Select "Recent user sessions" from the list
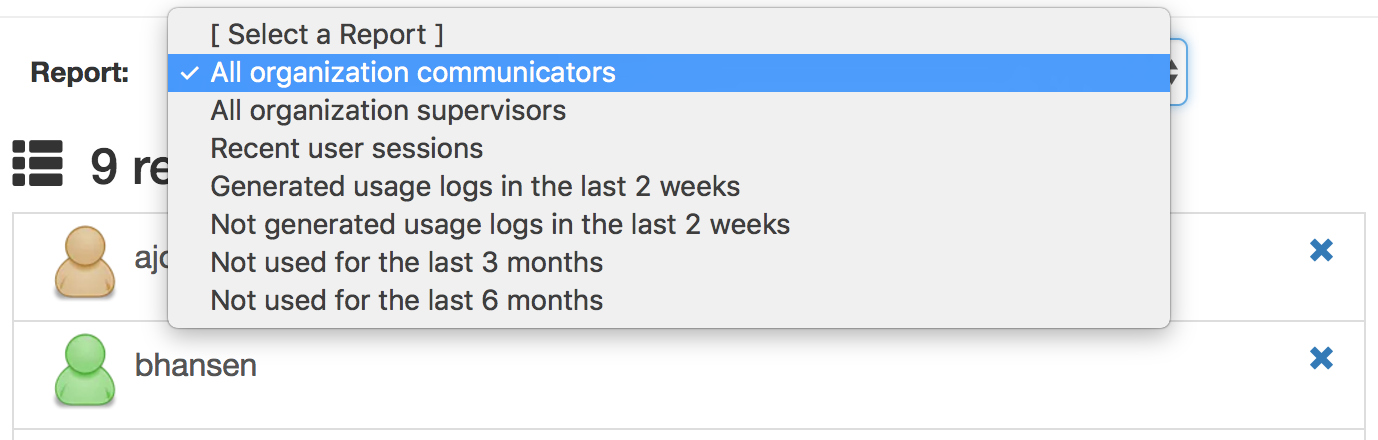Image resolution: width=1378 pixels, height=440 pixels. click(346, 149)
